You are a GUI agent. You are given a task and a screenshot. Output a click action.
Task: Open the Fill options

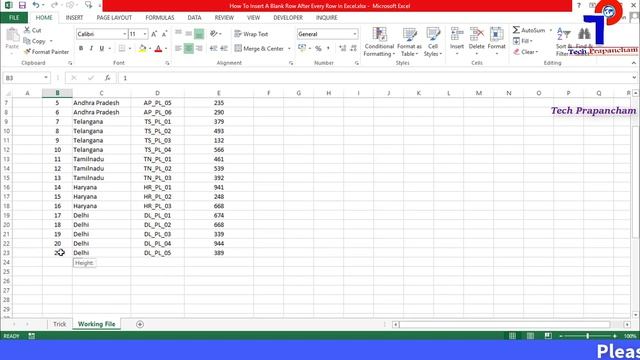point(523,41)
